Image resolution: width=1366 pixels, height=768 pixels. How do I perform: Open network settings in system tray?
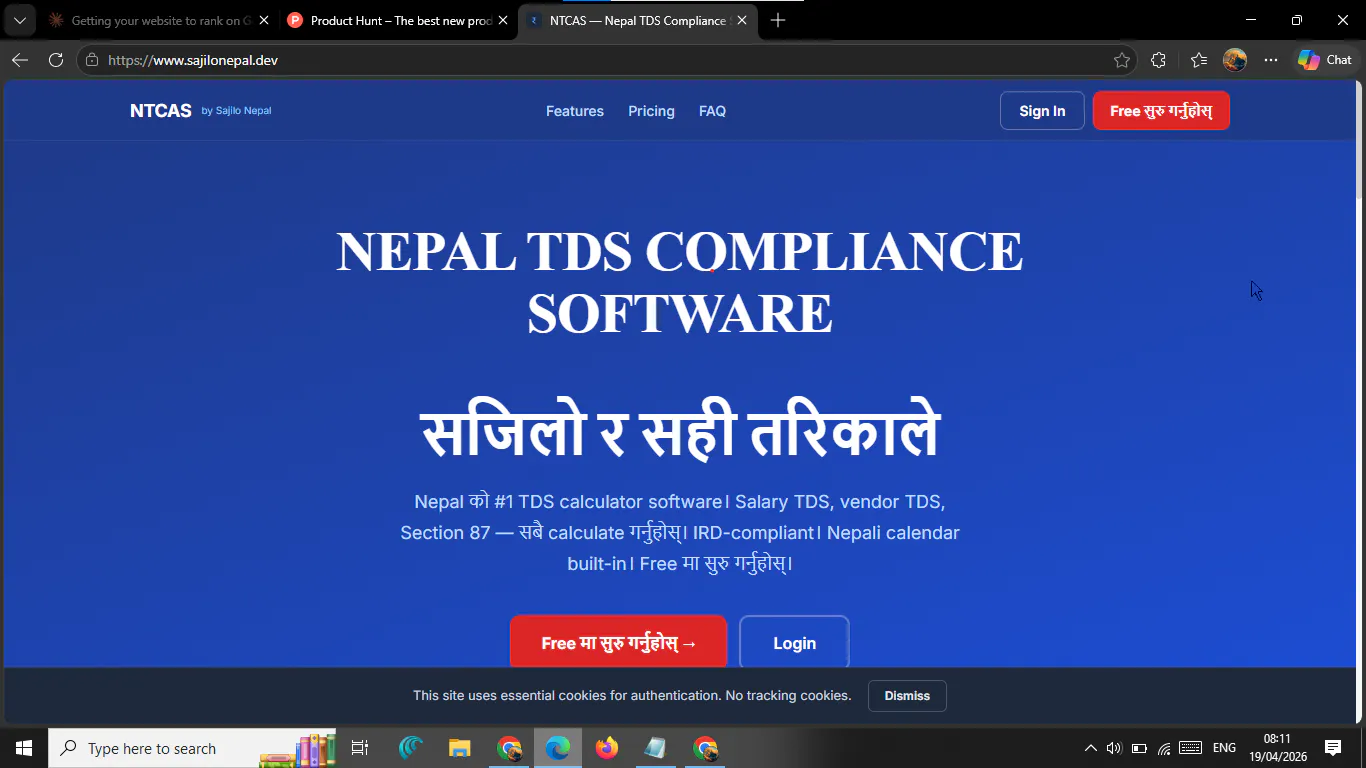pos(1164,748)
